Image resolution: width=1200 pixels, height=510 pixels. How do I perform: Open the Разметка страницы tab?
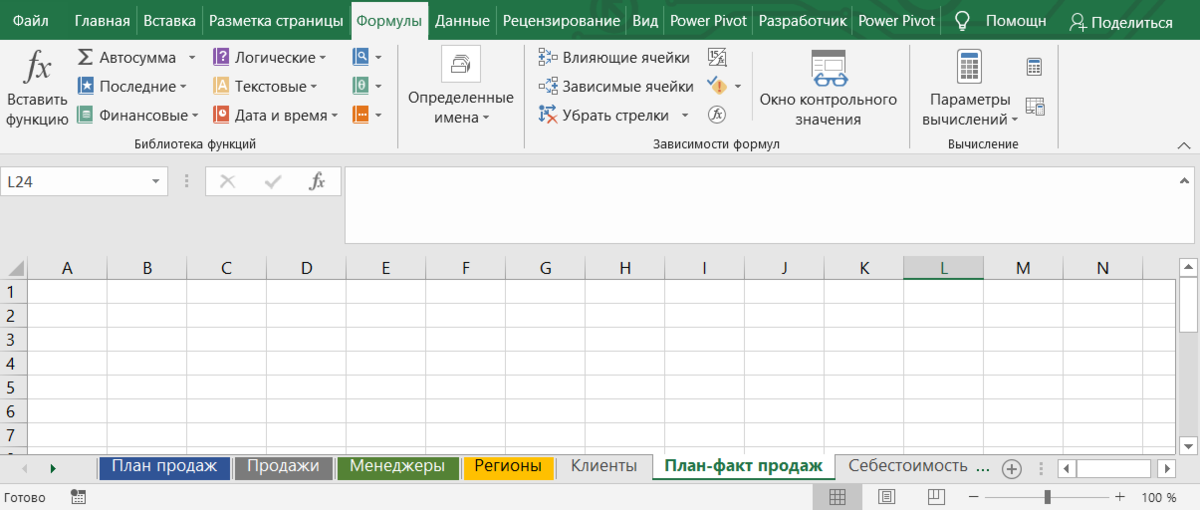coord(277,20)
